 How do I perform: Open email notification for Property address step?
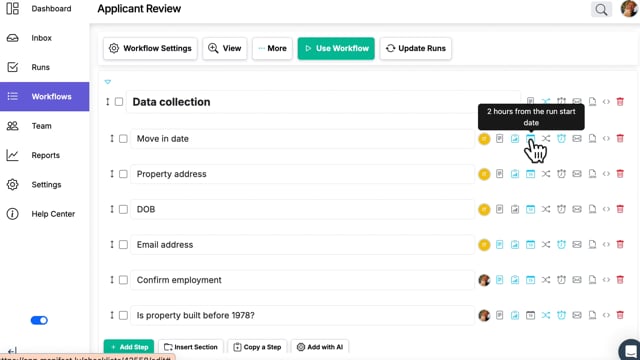click(x=577, y=174)
